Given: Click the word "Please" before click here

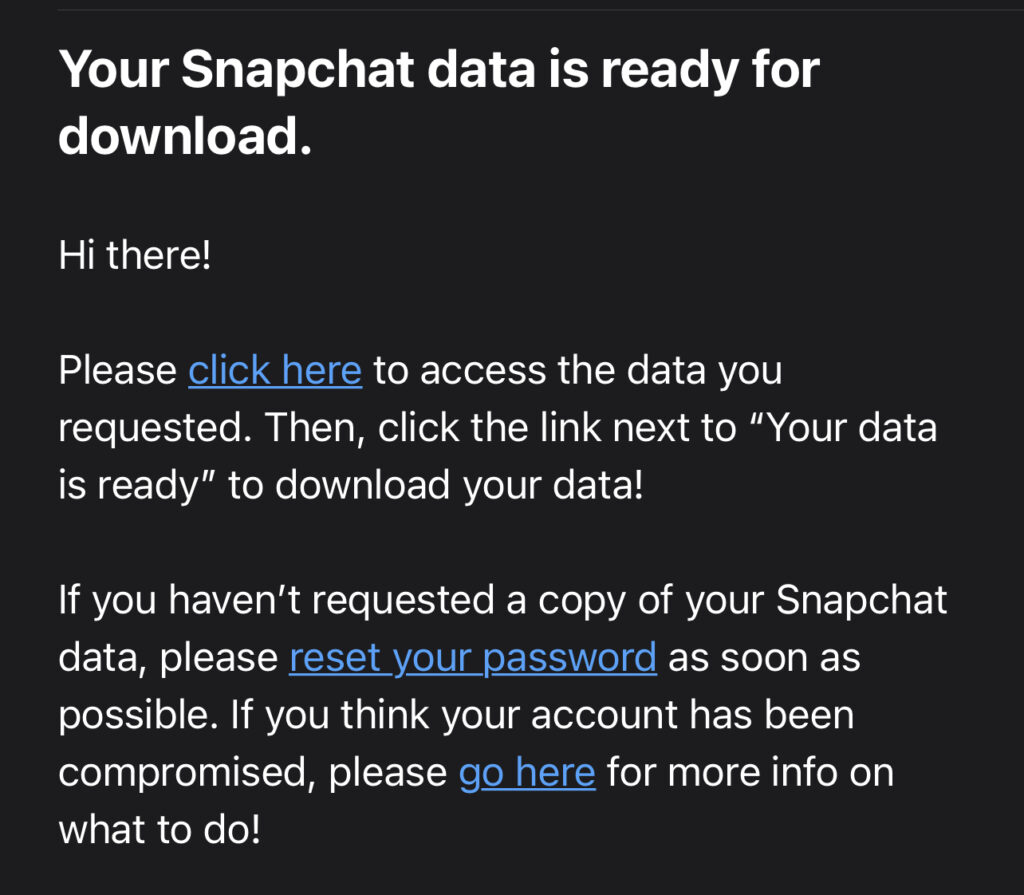Looking at the screenshot, I should [118, 371].
